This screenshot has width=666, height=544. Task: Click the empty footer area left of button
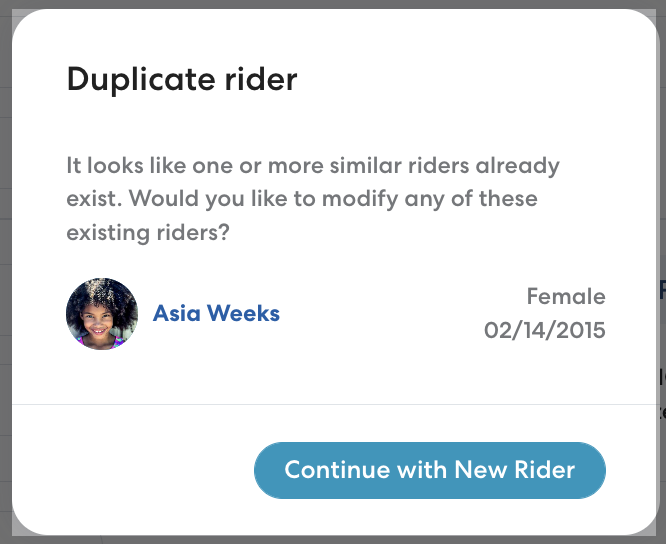[130, 470]
